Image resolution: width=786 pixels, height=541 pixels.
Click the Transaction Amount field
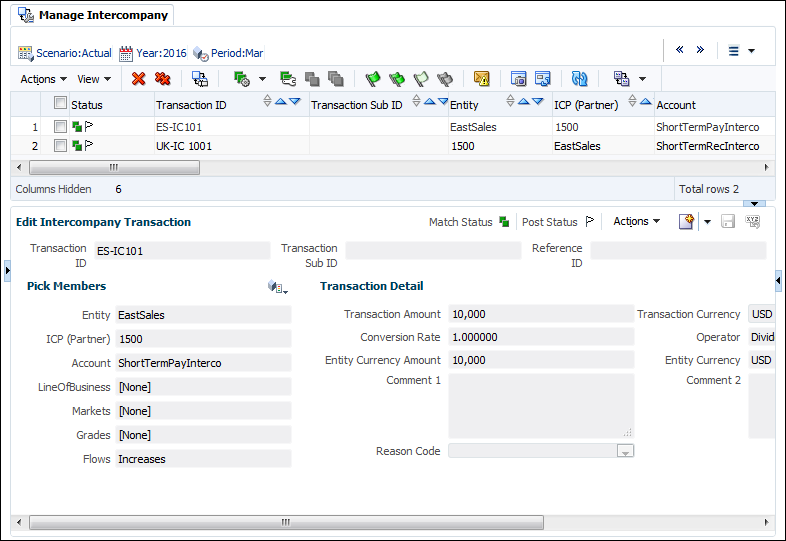pyautogui.click(x=541, y=315)
